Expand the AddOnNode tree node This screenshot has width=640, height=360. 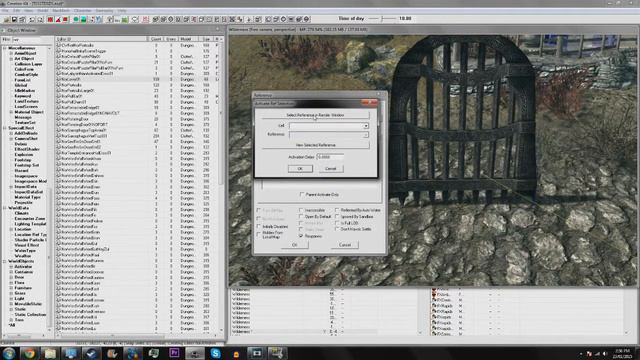[x=11, y=133]
